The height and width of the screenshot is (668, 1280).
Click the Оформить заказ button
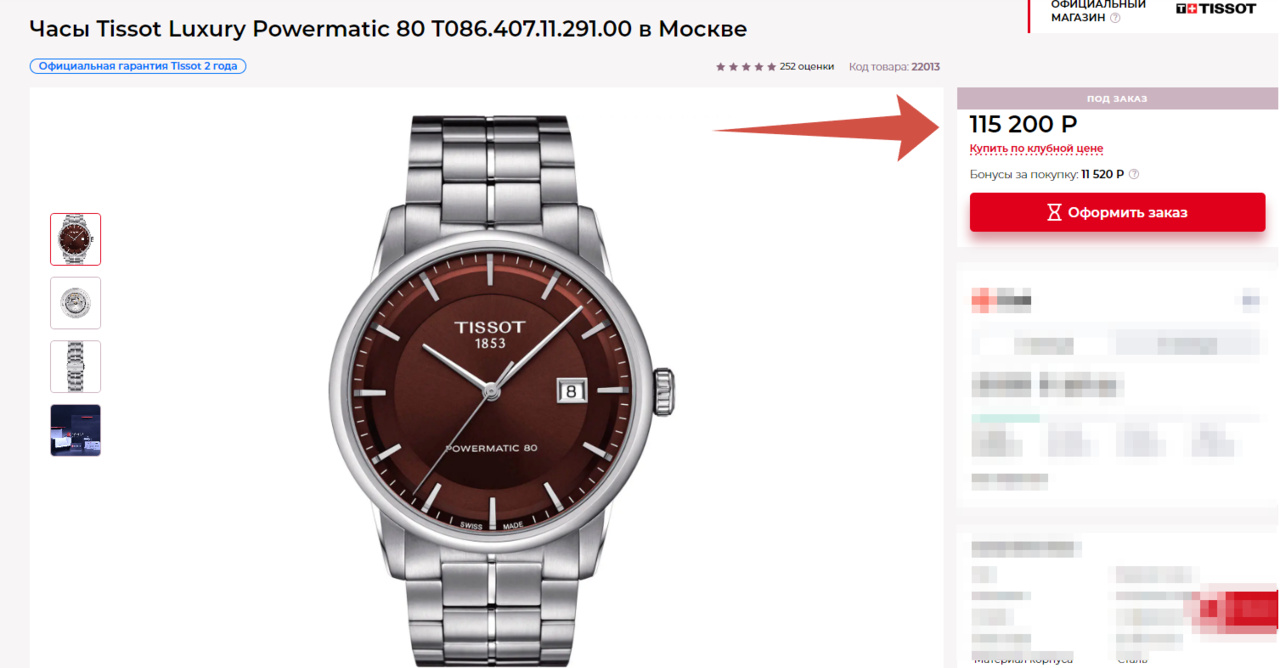(1117, 212)
